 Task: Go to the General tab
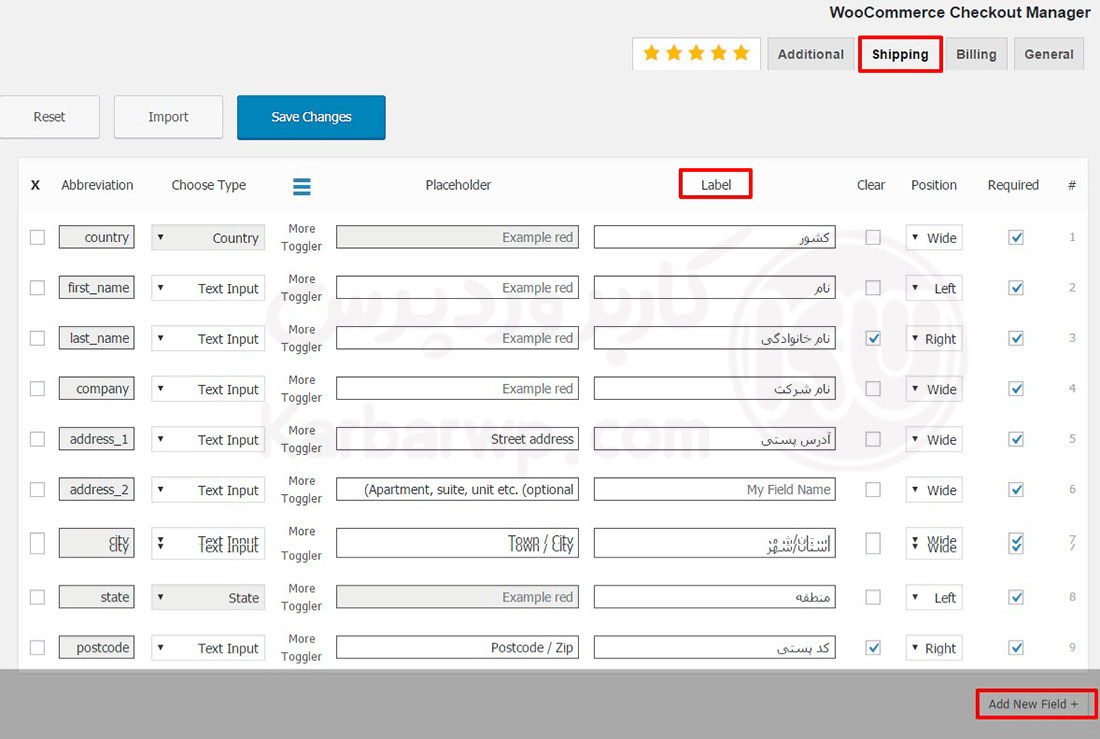pyautogui.click(x=1049, y=54)
